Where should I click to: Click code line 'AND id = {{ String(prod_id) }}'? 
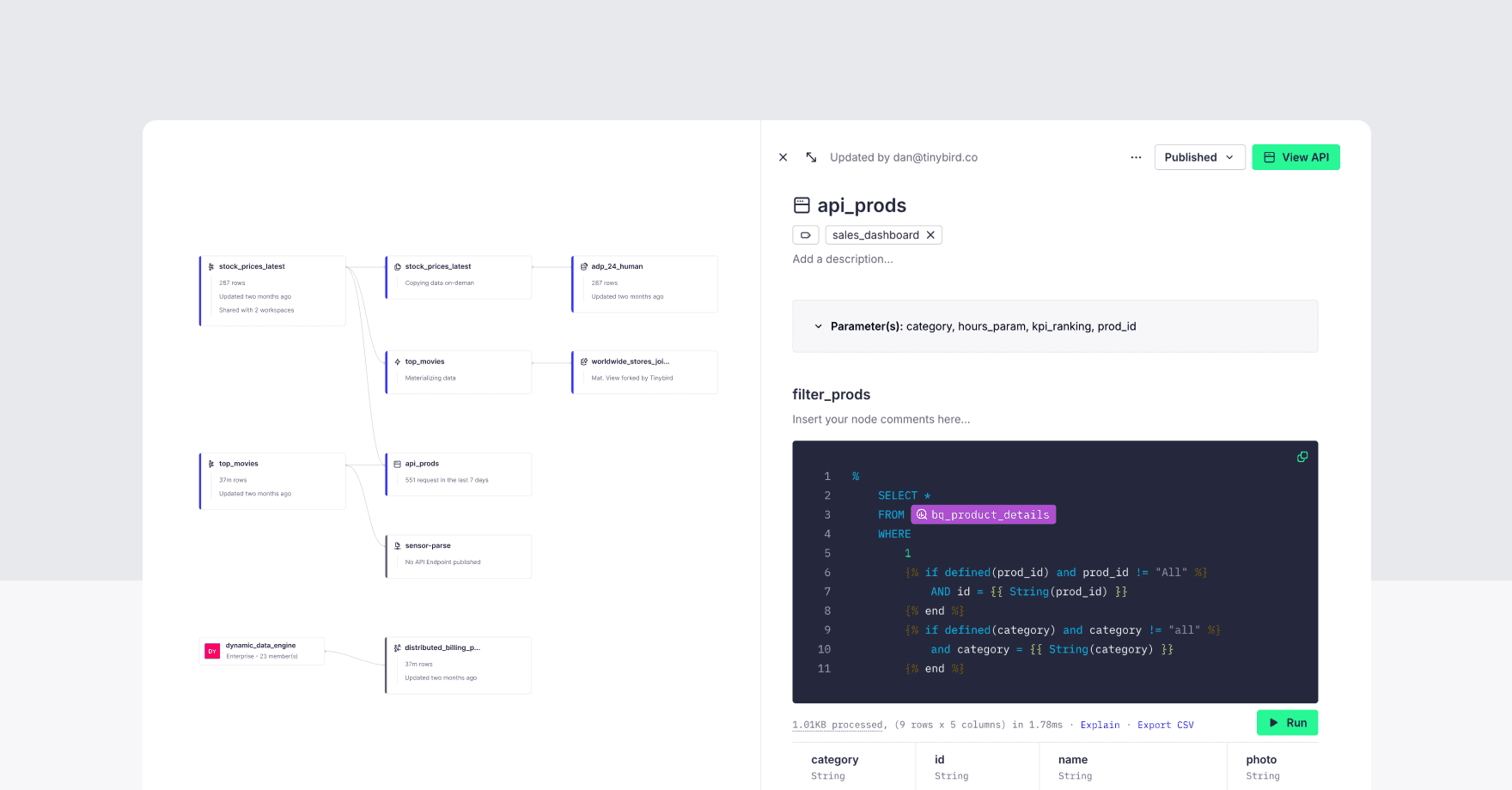[1029, 592]
